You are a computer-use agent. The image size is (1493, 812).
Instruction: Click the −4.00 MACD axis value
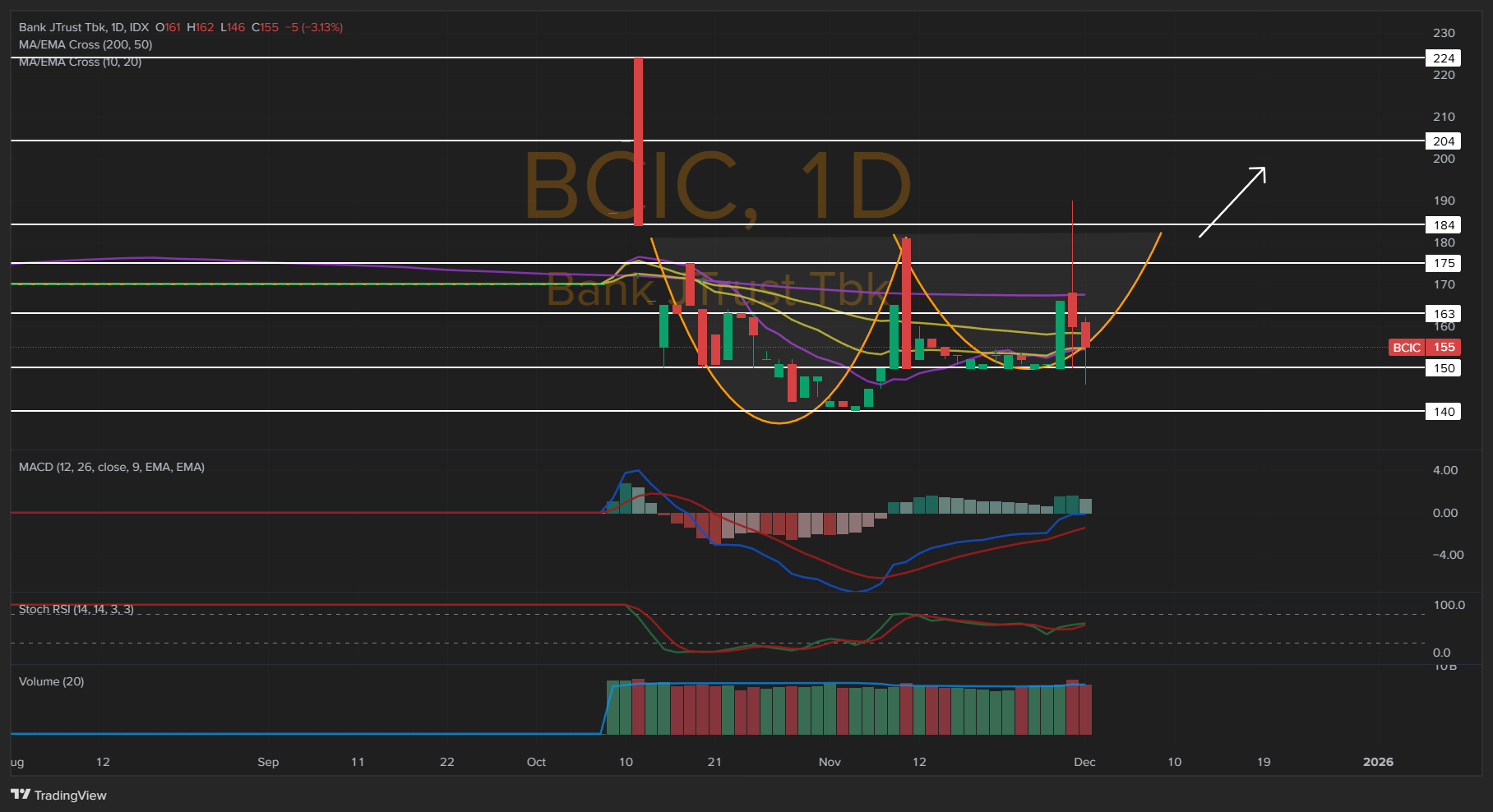[x=1448, y=555]
